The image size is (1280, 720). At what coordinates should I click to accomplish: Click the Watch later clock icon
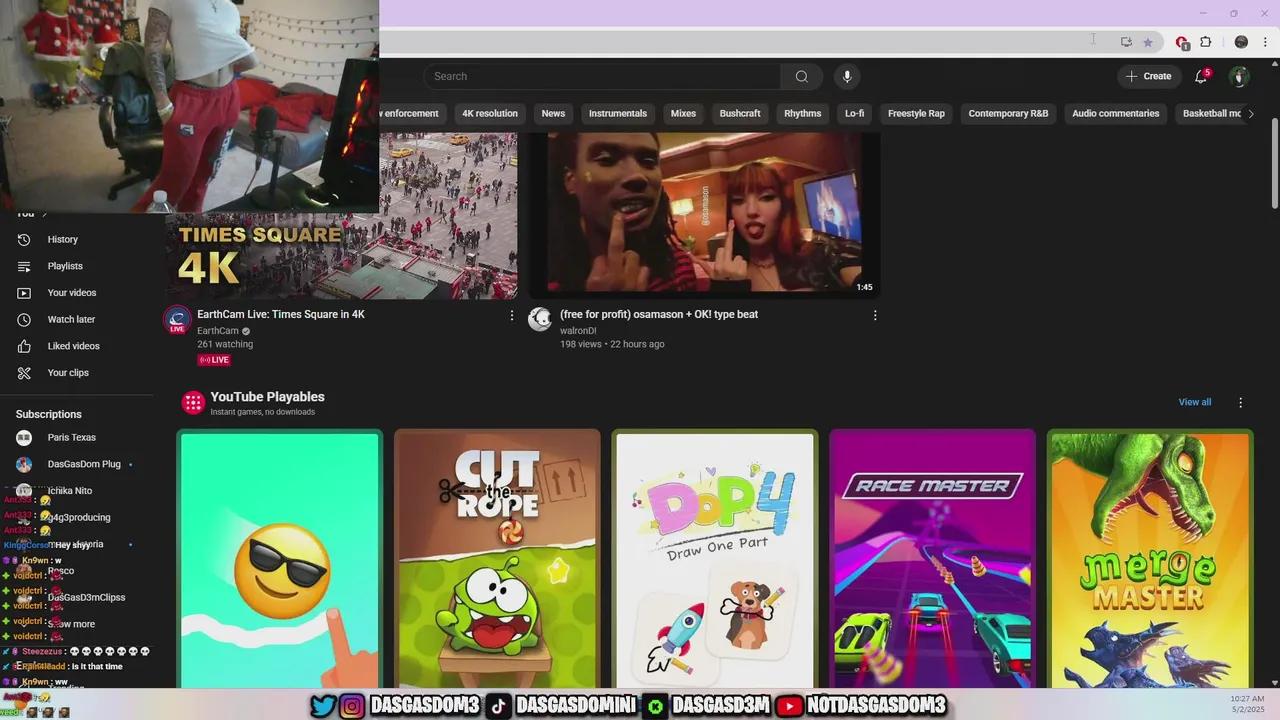pyautogui.click(x=25, y=319)
